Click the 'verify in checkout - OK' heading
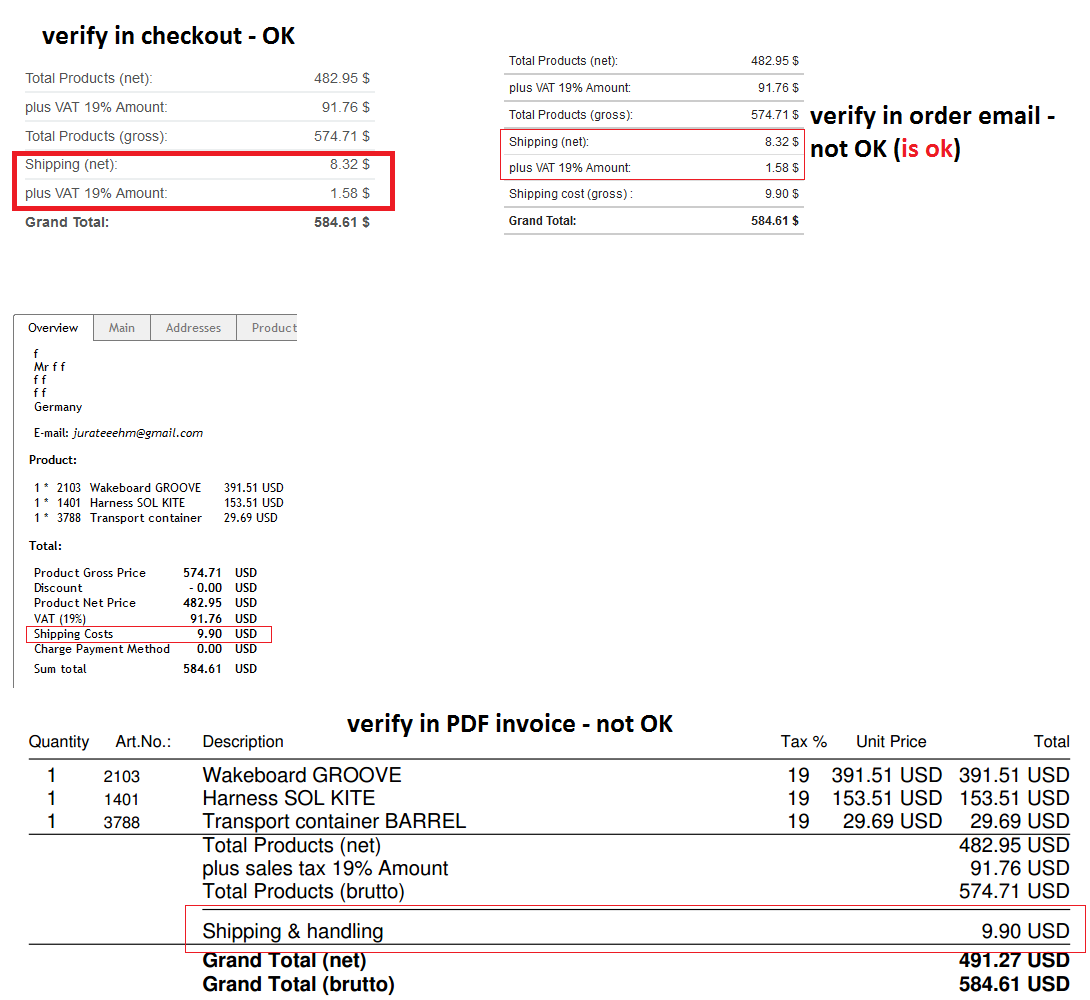 point(168,36)
